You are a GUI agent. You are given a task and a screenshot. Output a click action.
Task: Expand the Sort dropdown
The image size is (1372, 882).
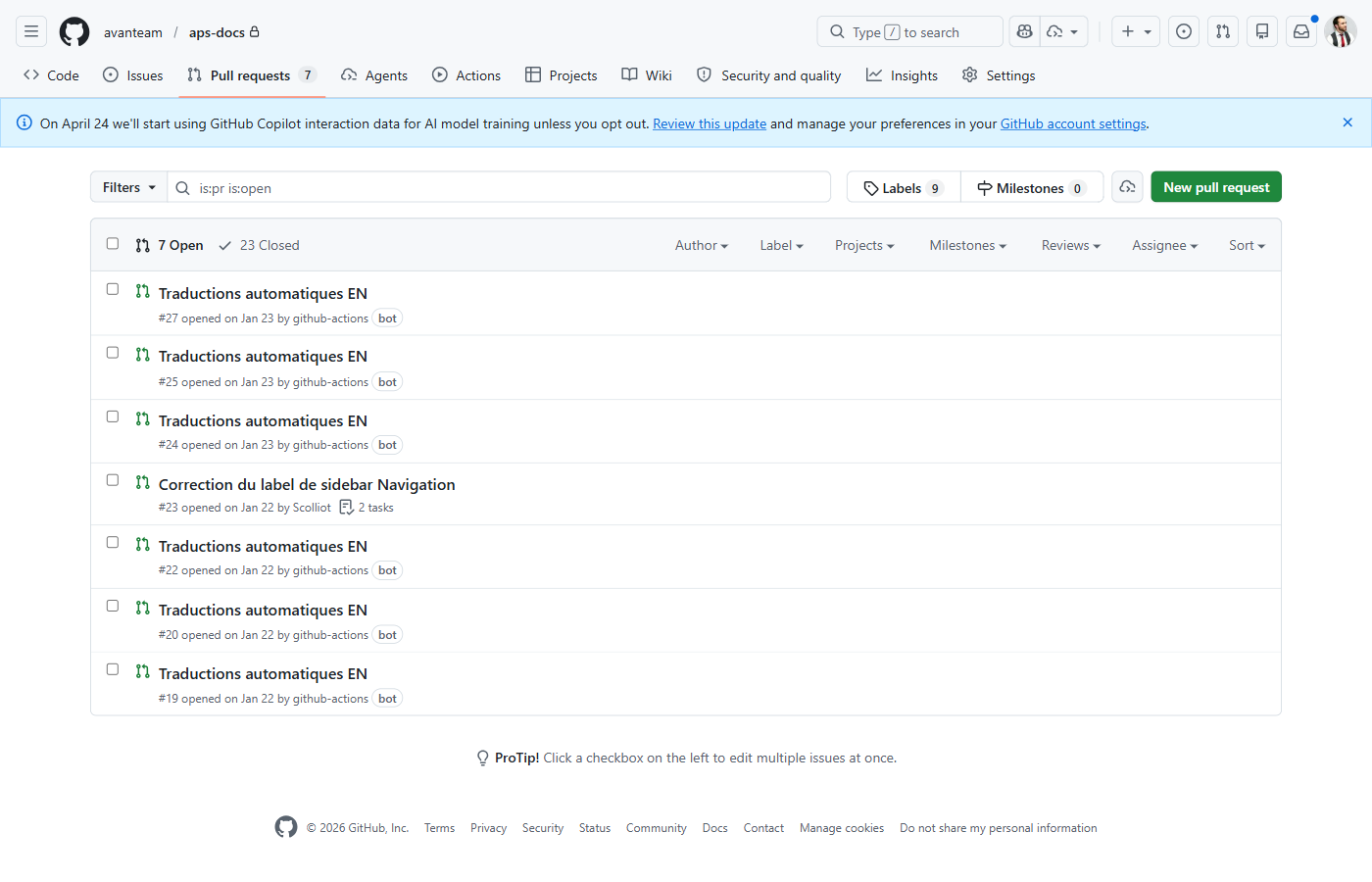(x=1246, y=245)
